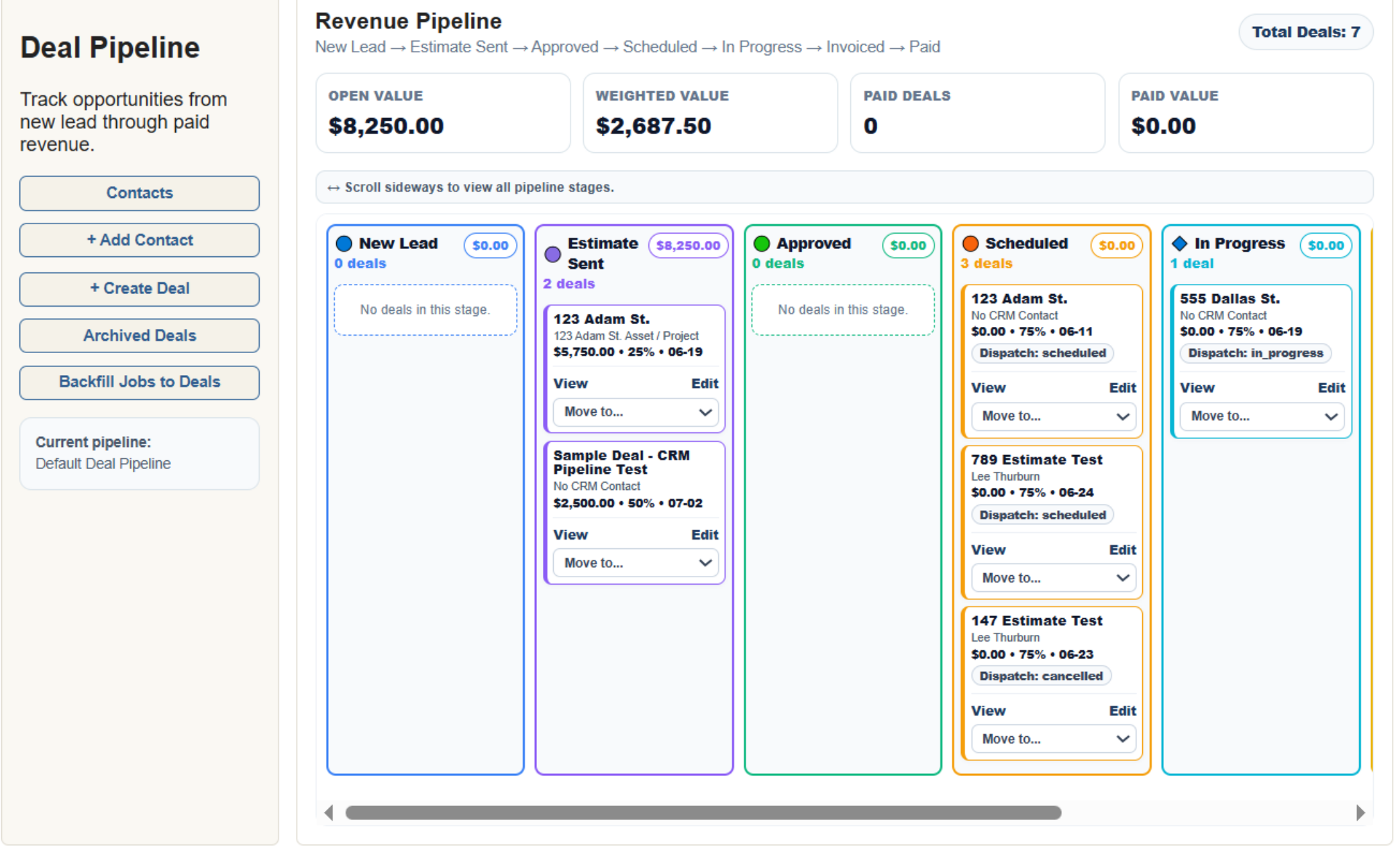The image size is (1400, 851).
Task: View the 147 Estimate Test deal
Action: point(989,711)
